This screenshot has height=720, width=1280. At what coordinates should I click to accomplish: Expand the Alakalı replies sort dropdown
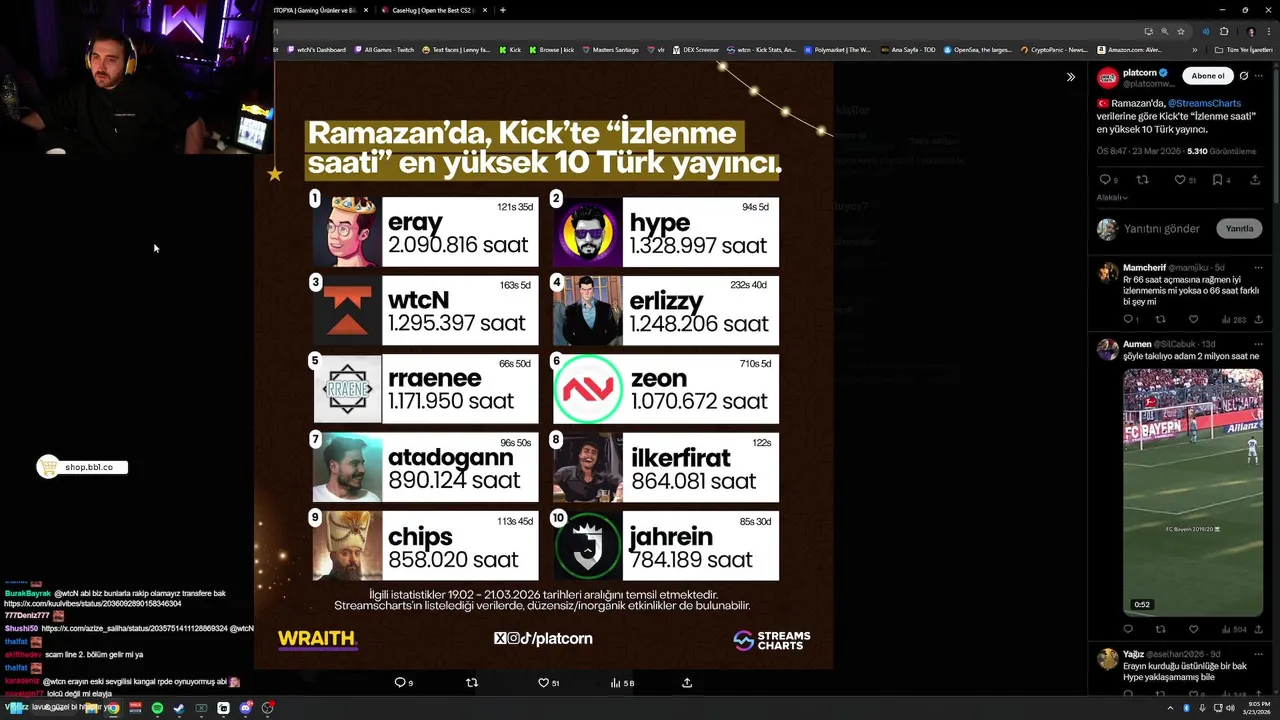(x=1112, y=197)
